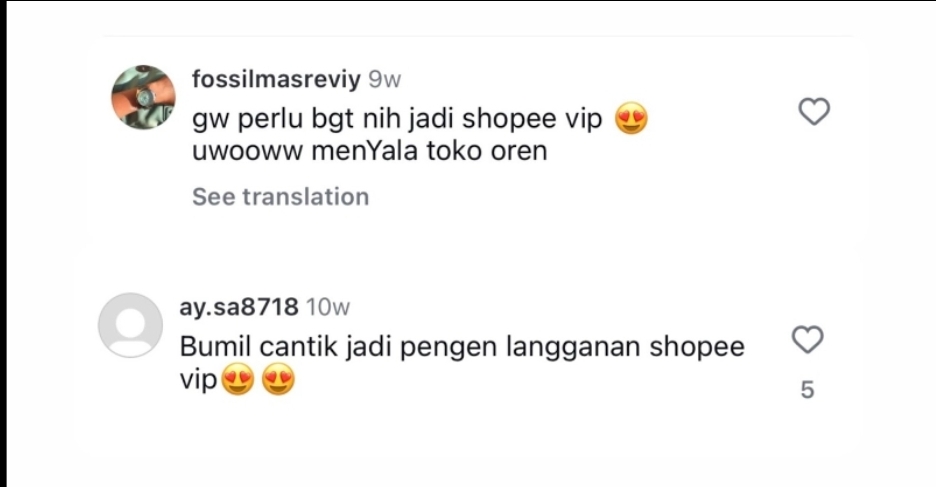Screen dimensions: 936x487
Task: Select the text 'gw perlu bgt nih jadi shopee vip'
Action: coord(397,119)
